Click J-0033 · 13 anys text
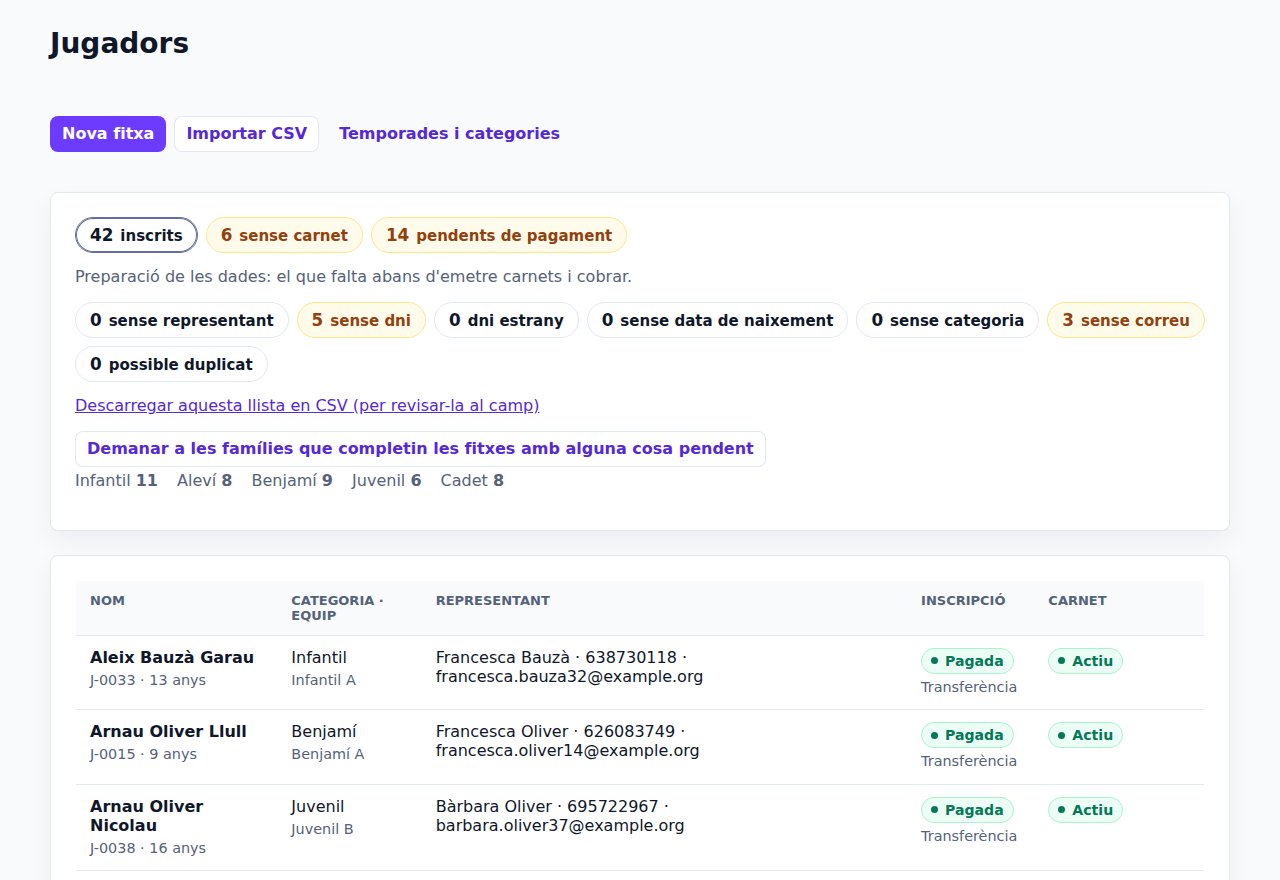Image resolution: width=1280 pixels, height=880 pixels. click(x=148, y=680)
